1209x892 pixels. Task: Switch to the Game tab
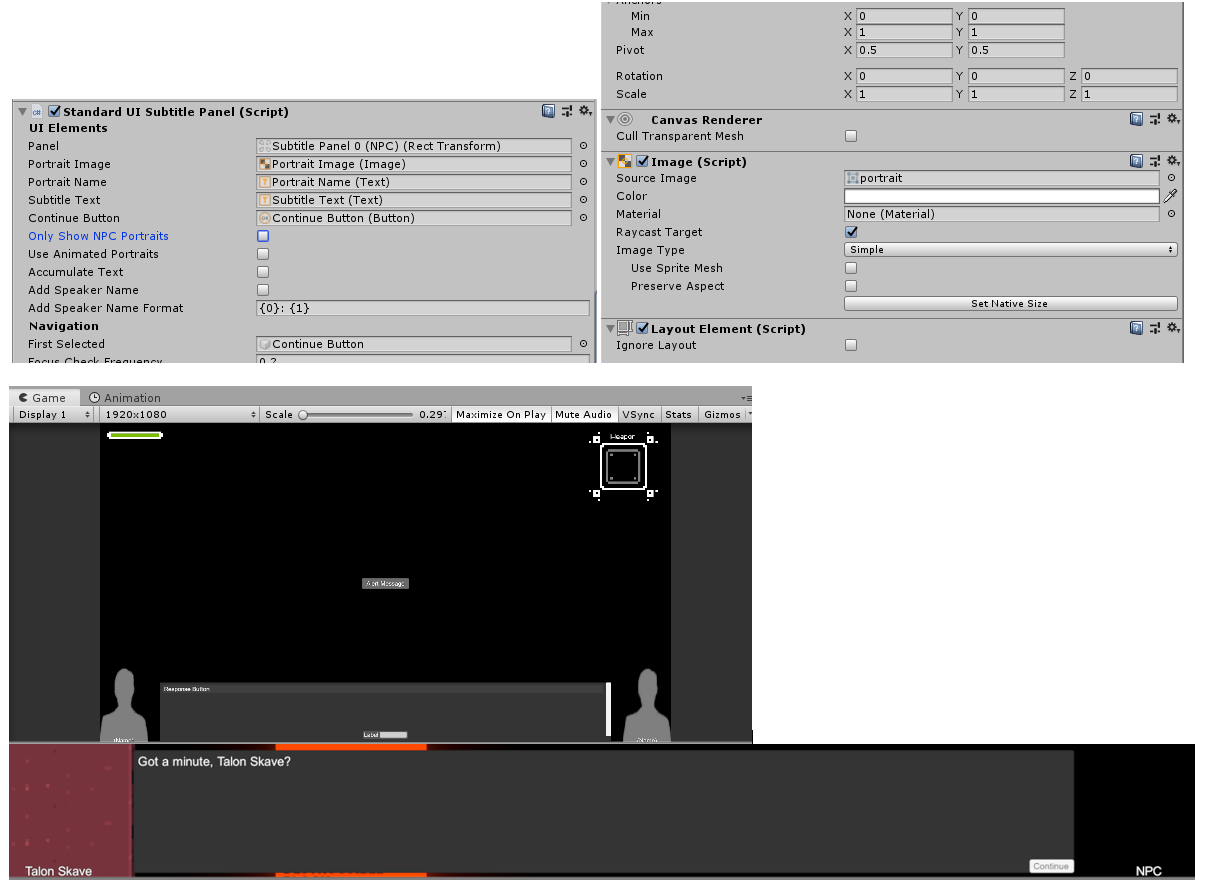pos(42,398)
